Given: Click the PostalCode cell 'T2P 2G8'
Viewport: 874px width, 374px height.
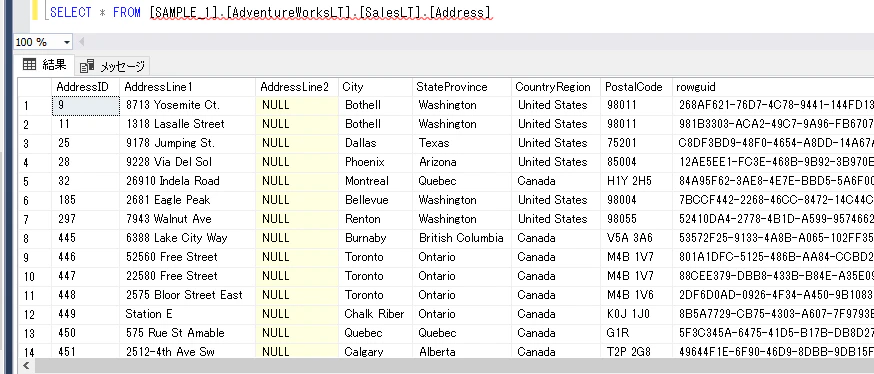Looking at the screenshot, I should coord(637,351).
